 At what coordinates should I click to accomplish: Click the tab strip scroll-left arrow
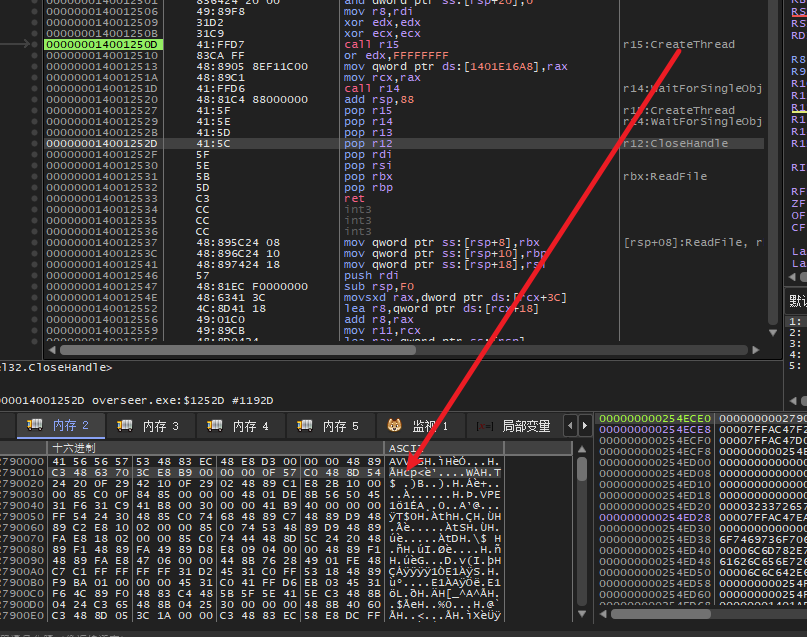[x=570, y=426]
